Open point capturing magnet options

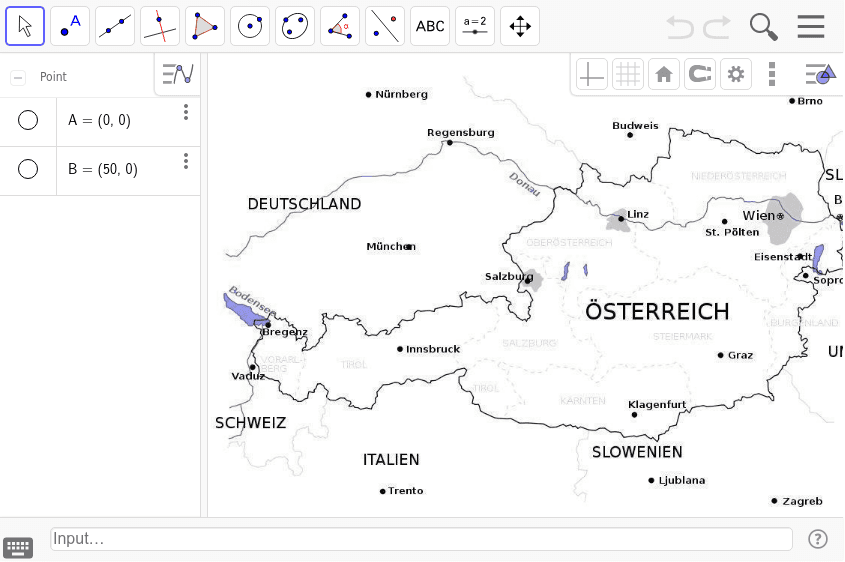pos(700,74)
